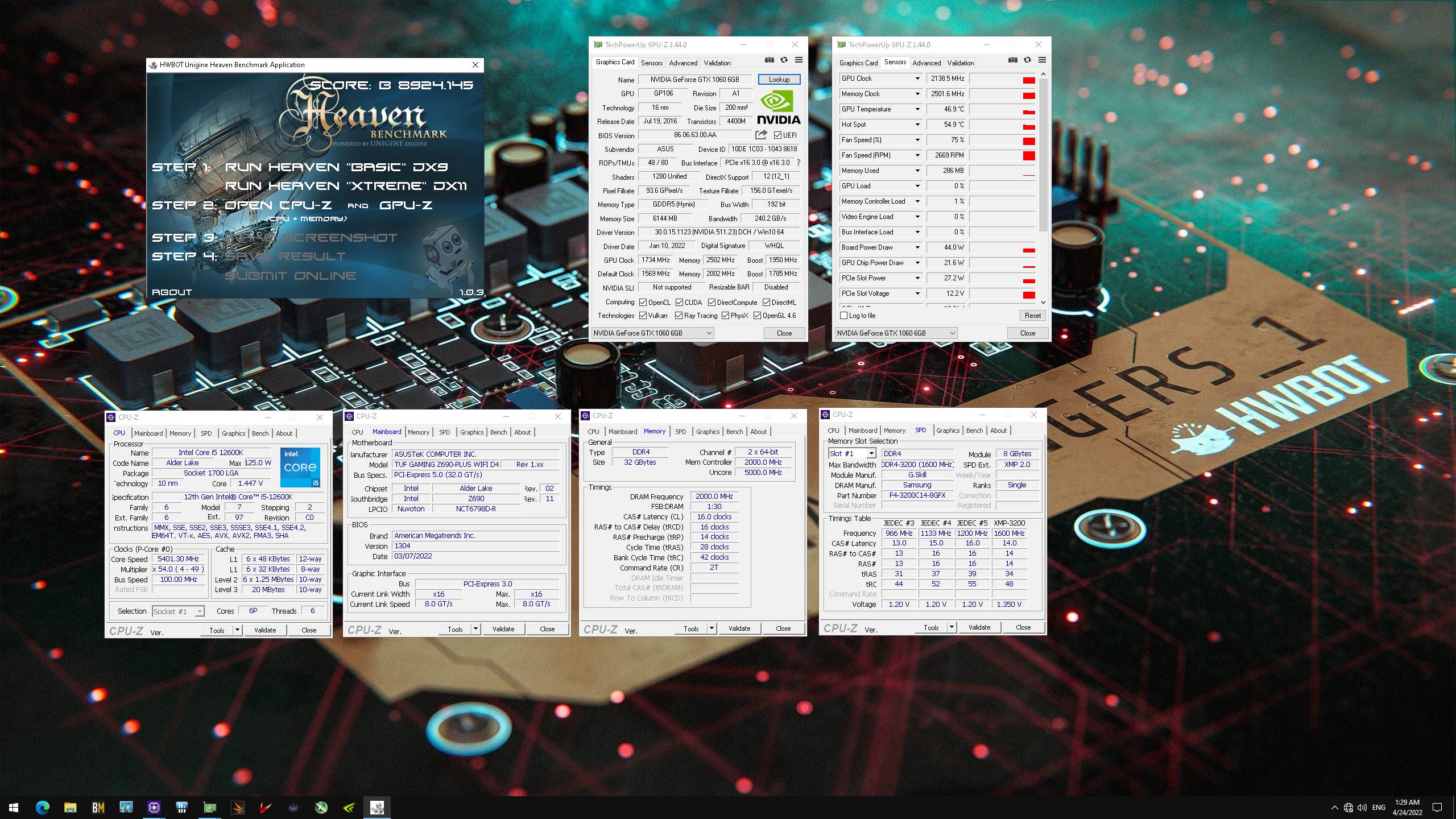The height and width of the screenshot is (819, 1456).
Task: Open the hamburger menu in GPU-Z Sensors window
Action: (x=1042, y=60)
